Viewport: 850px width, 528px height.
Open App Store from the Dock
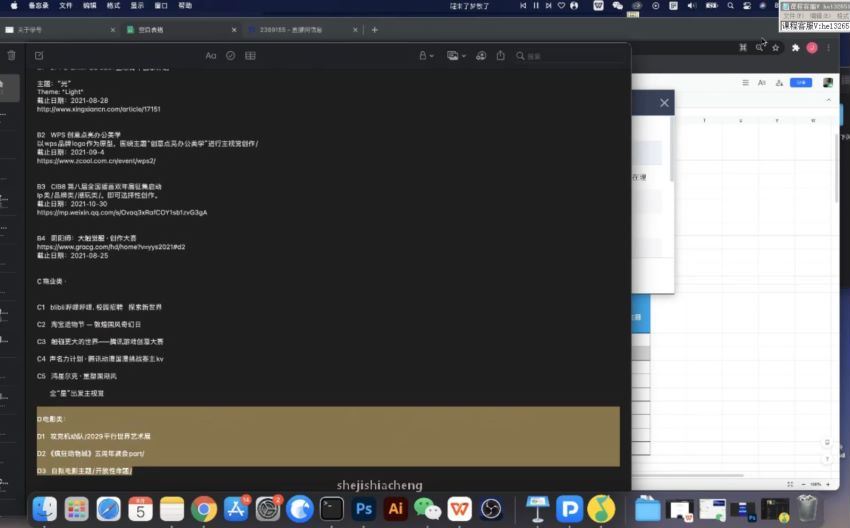236,510
